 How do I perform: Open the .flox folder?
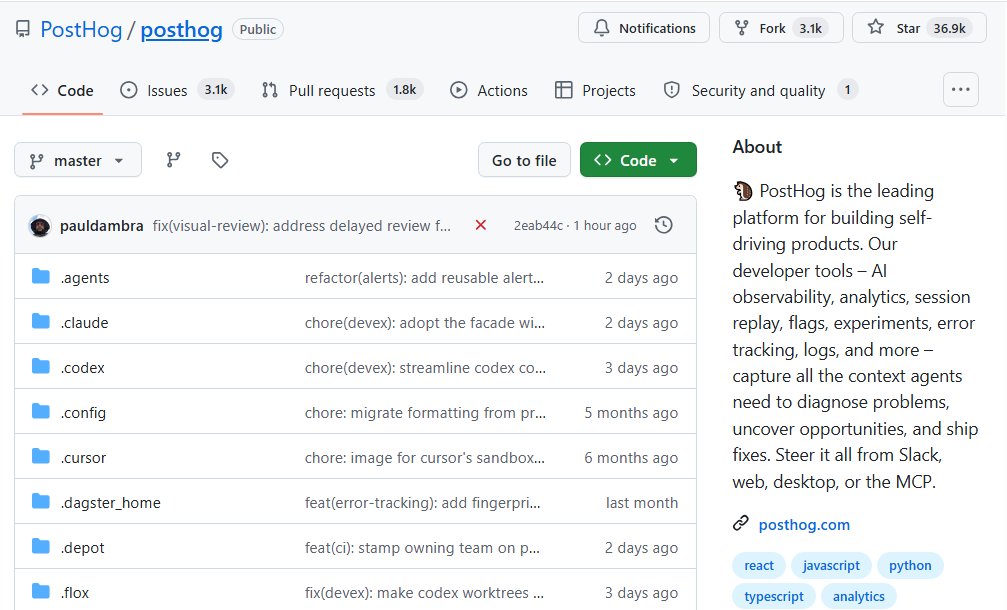pos(74,593)
